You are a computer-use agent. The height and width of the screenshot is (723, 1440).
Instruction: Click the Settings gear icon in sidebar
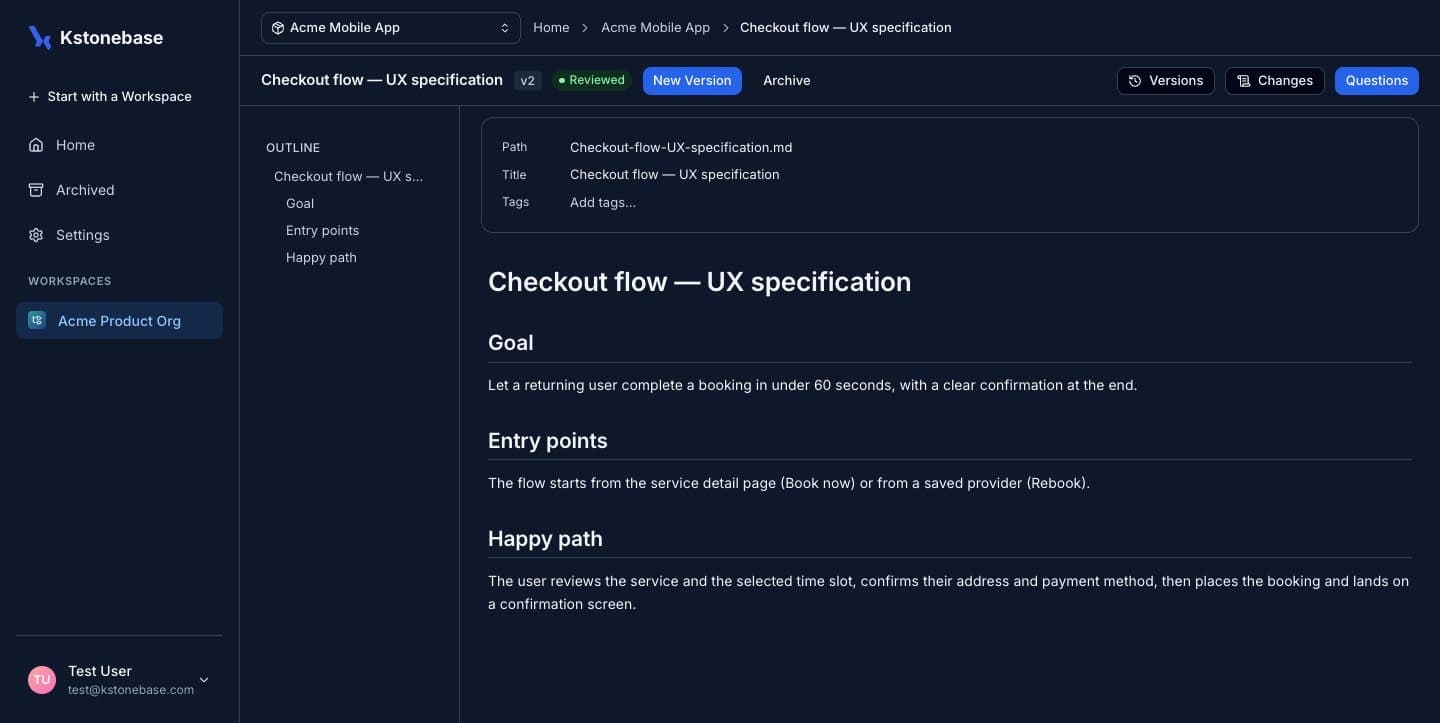(36, 235)
